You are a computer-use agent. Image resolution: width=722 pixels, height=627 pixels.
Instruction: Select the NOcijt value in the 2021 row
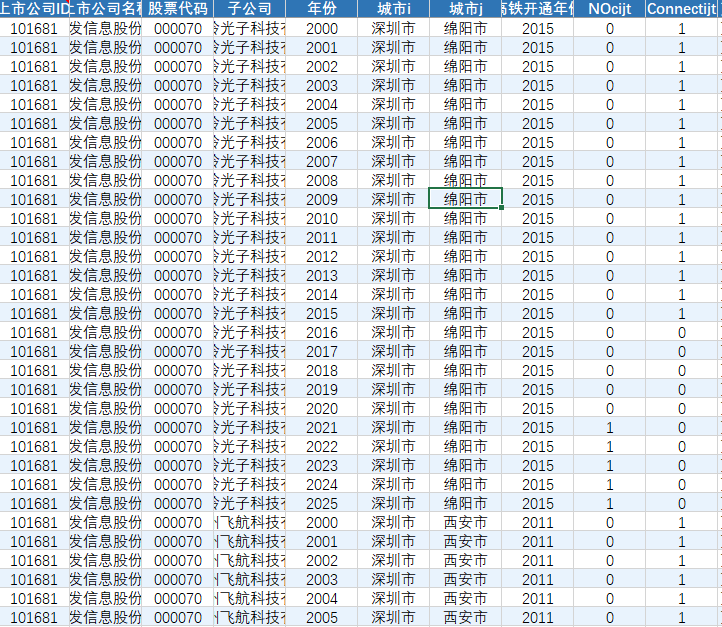point(609,427)
